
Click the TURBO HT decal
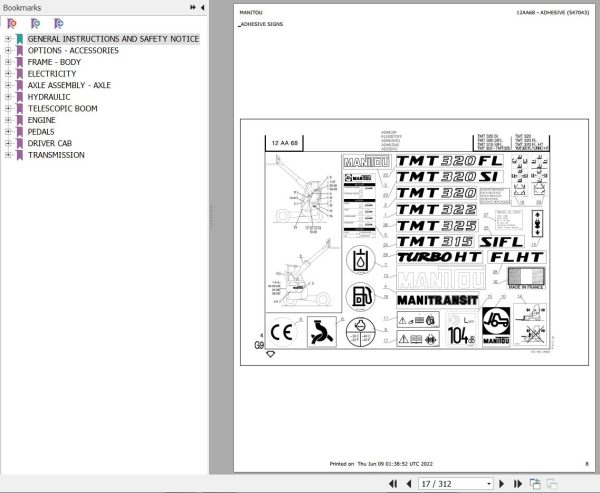439,257
